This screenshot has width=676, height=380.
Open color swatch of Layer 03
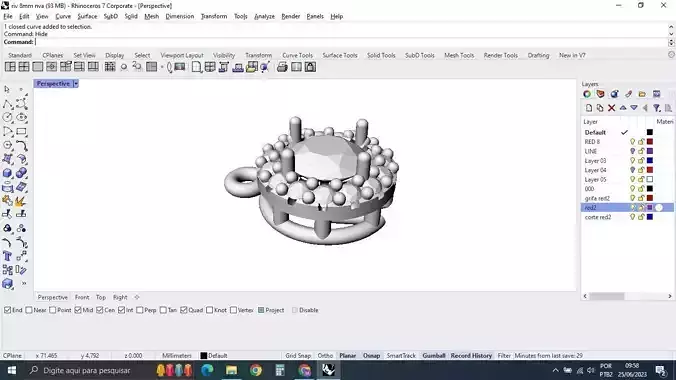(650, 160)
